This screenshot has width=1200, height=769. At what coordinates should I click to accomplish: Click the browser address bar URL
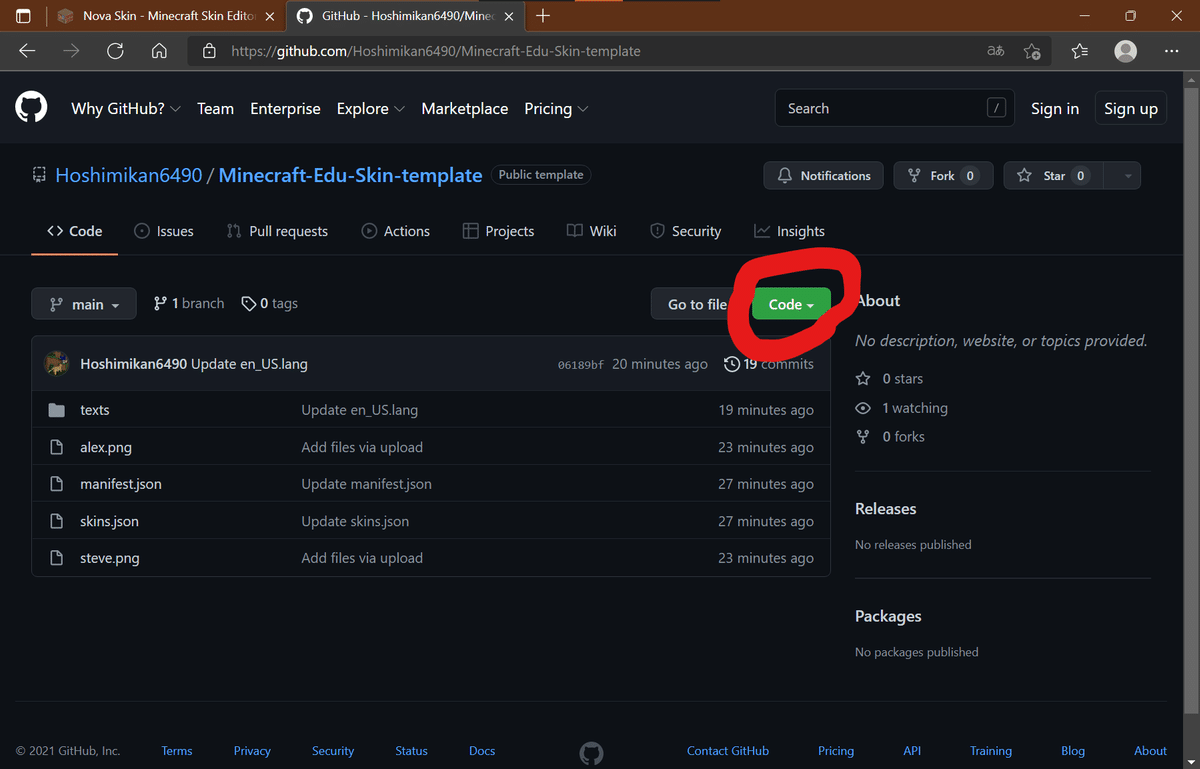[436, 51]
